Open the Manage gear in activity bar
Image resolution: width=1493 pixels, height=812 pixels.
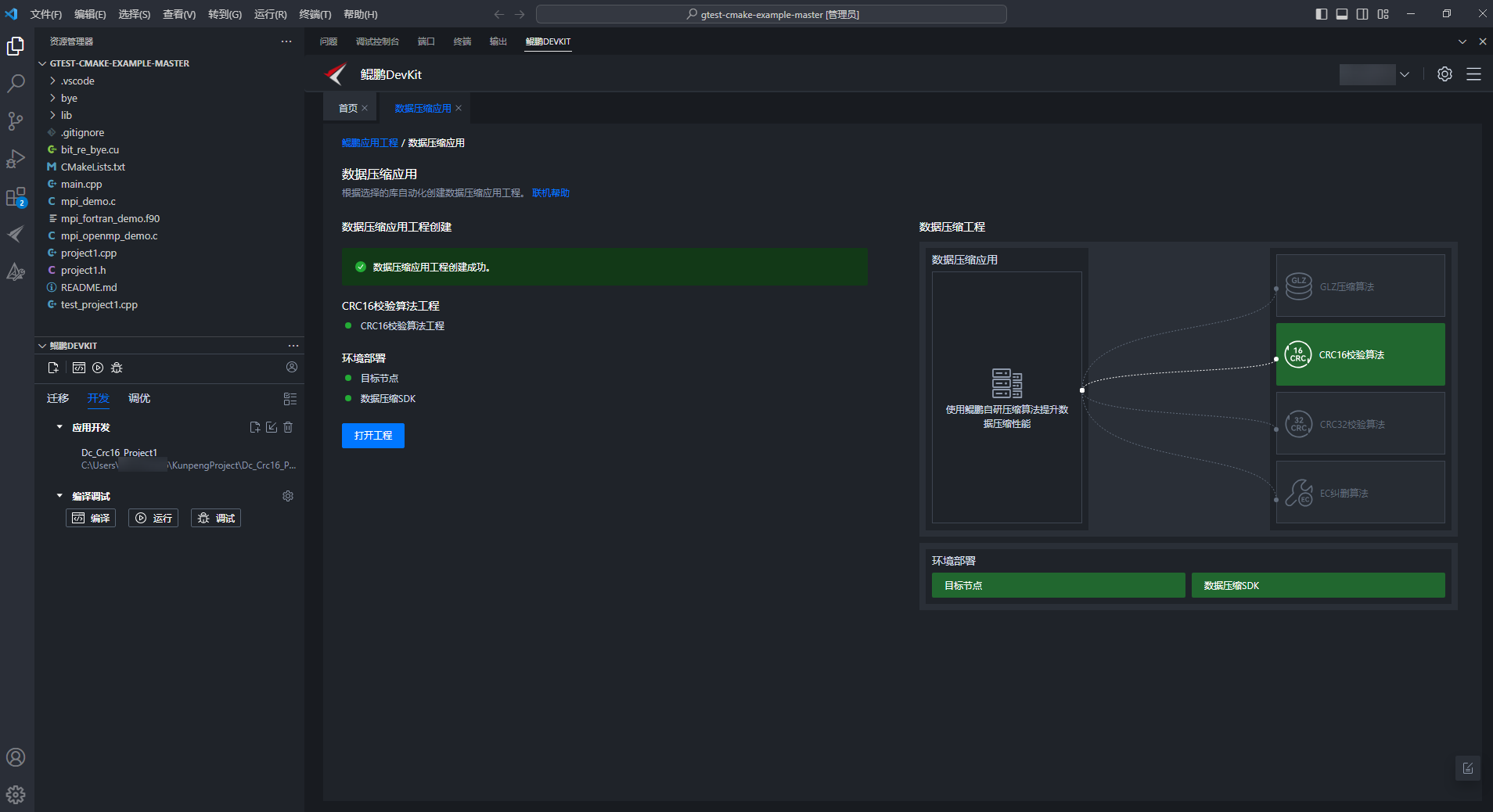(16, 795)
